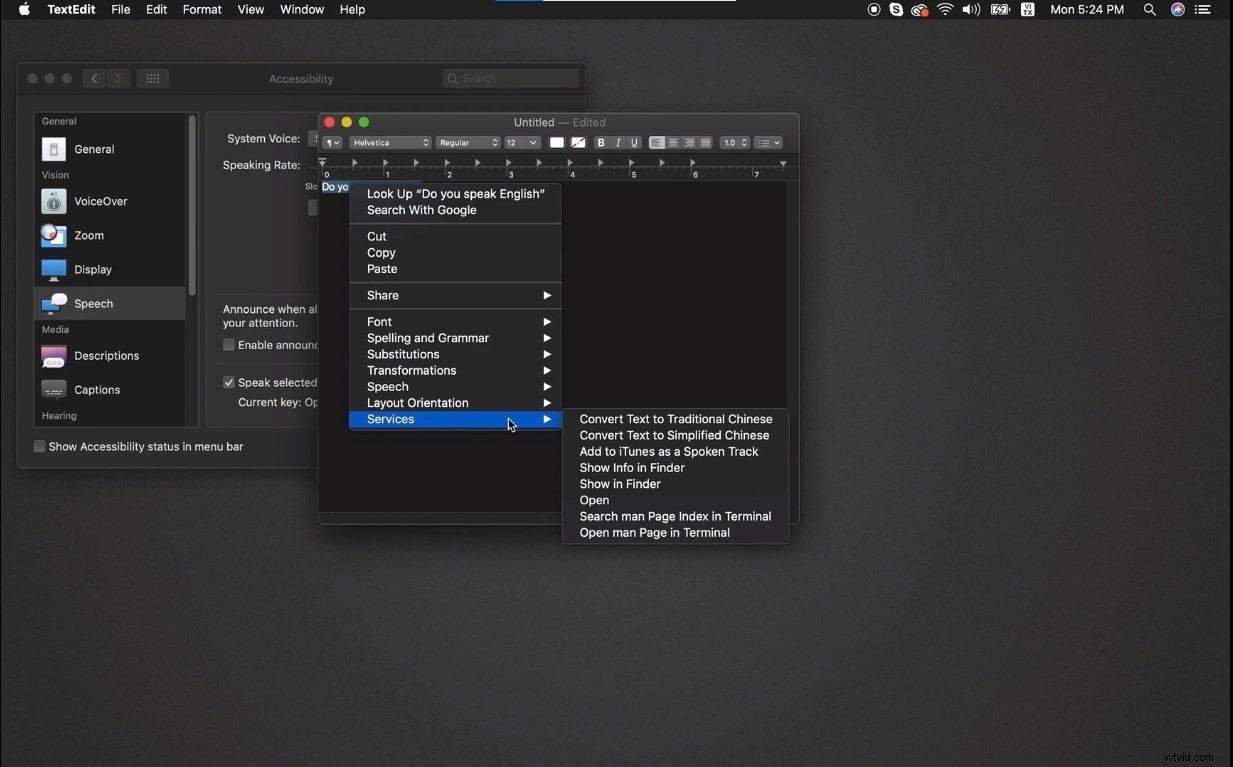Toggle the Speak selected text checkbox
Viewport: 1233px width, 767px height.
[x=229, y=382]
